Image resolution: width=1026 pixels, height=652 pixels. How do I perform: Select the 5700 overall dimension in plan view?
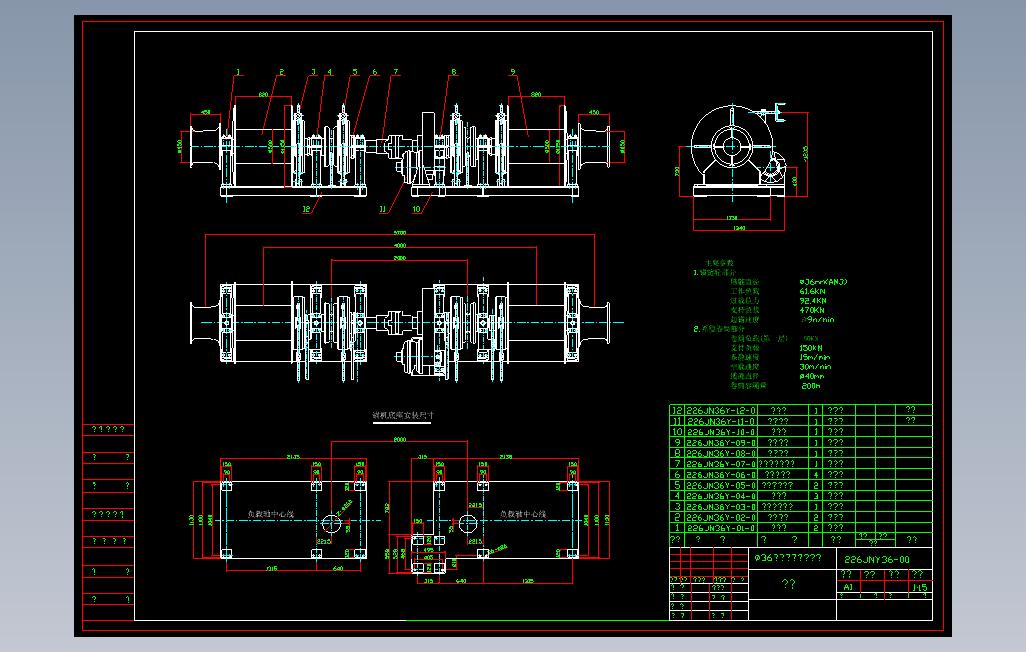click(x=400, y=232)
